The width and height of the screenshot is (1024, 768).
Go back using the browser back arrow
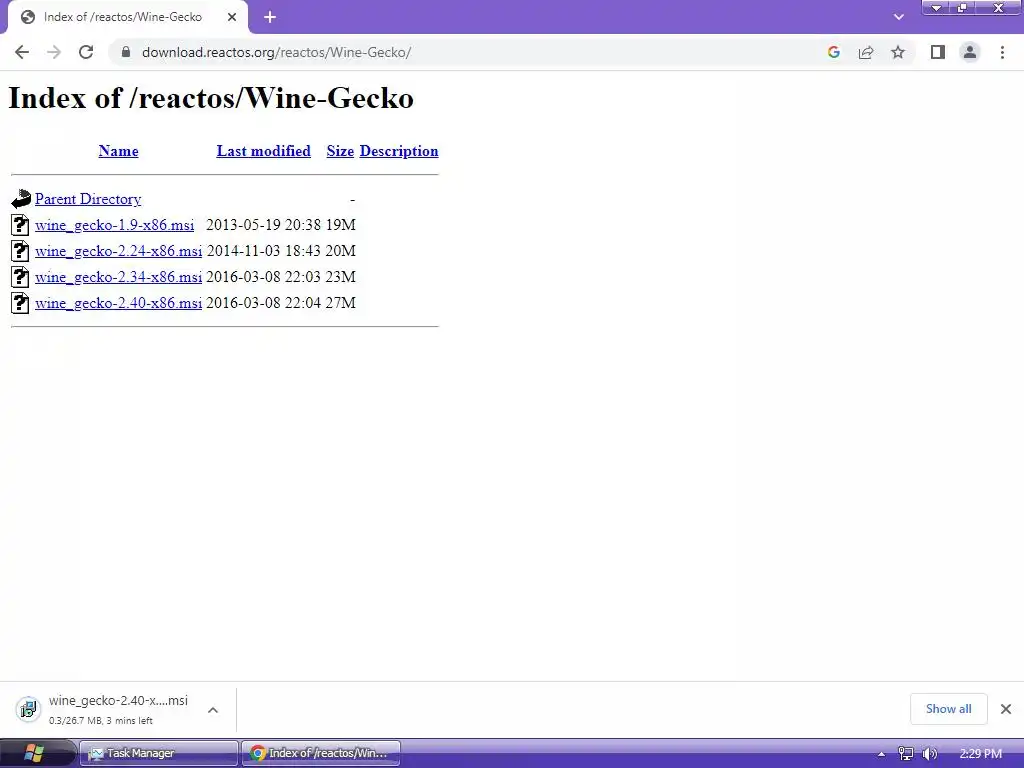(x=22, y=52)
